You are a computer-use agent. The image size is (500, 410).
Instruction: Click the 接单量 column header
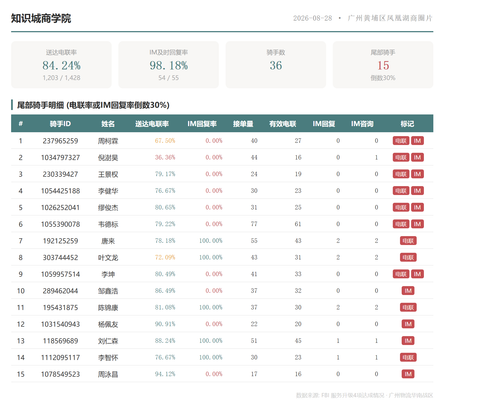[x=243, y=124]
